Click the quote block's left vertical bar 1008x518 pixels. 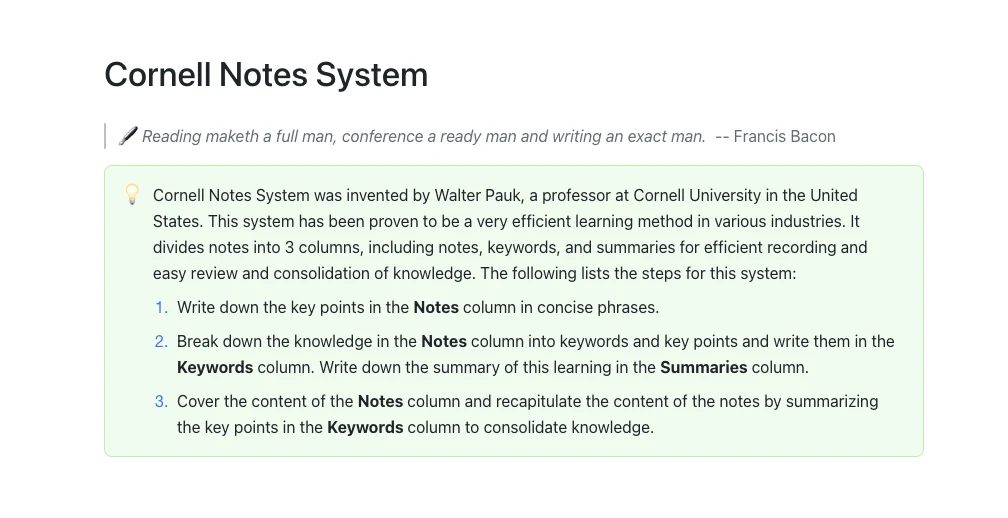click(x=105, y=136)
